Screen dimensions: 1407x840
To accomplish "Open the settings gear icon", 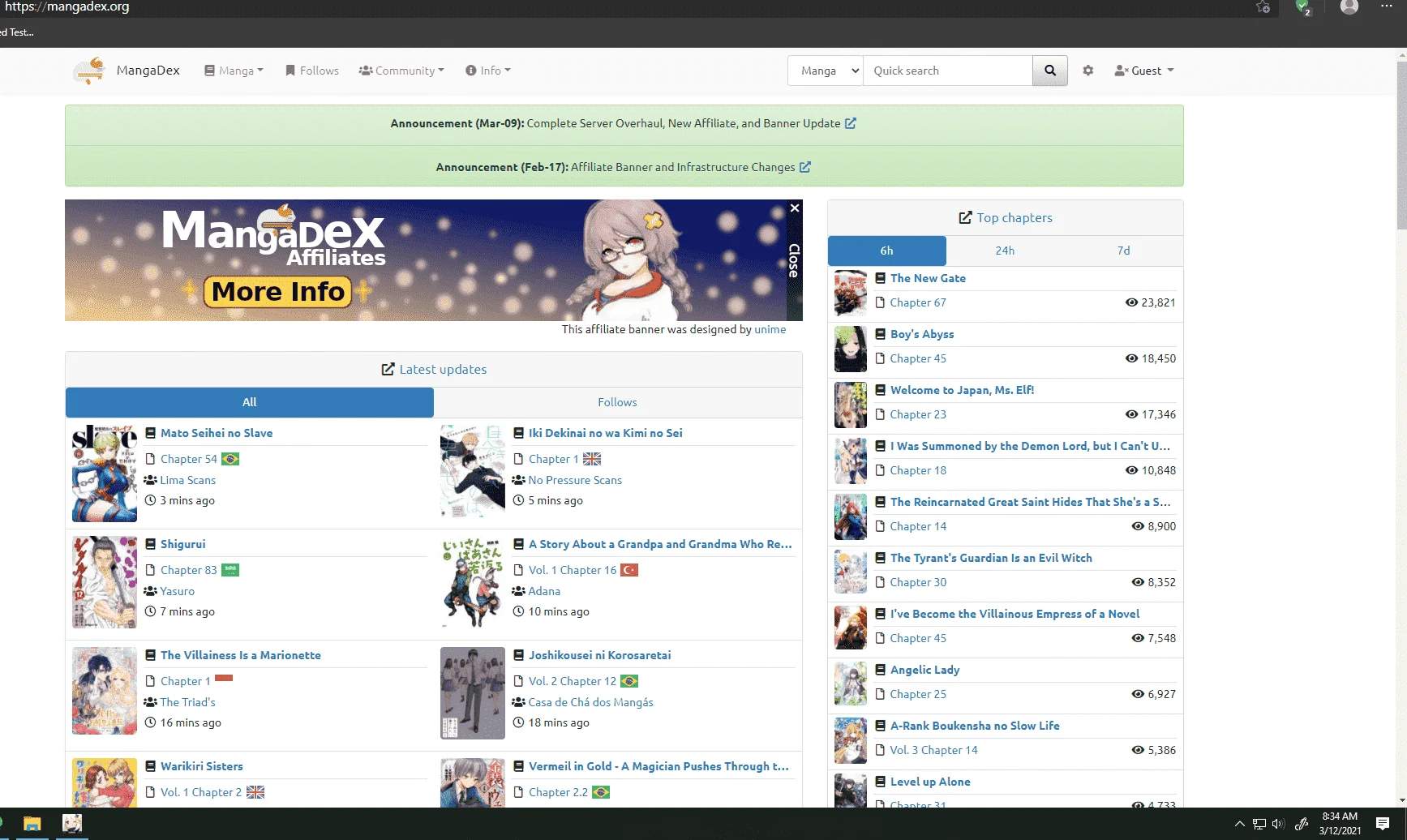I will (1088, 71).
